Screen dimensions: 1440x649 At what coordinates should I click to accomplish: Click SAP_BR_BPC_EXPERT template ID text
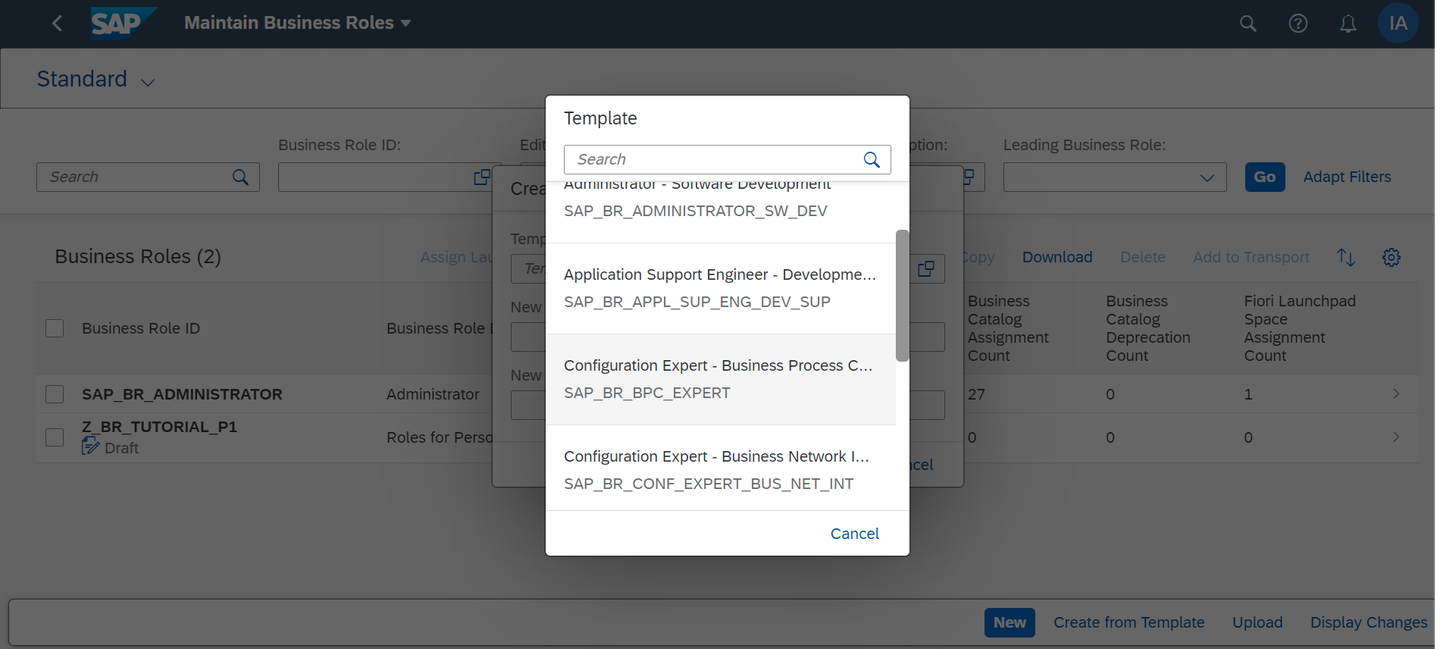click(647, 393)
